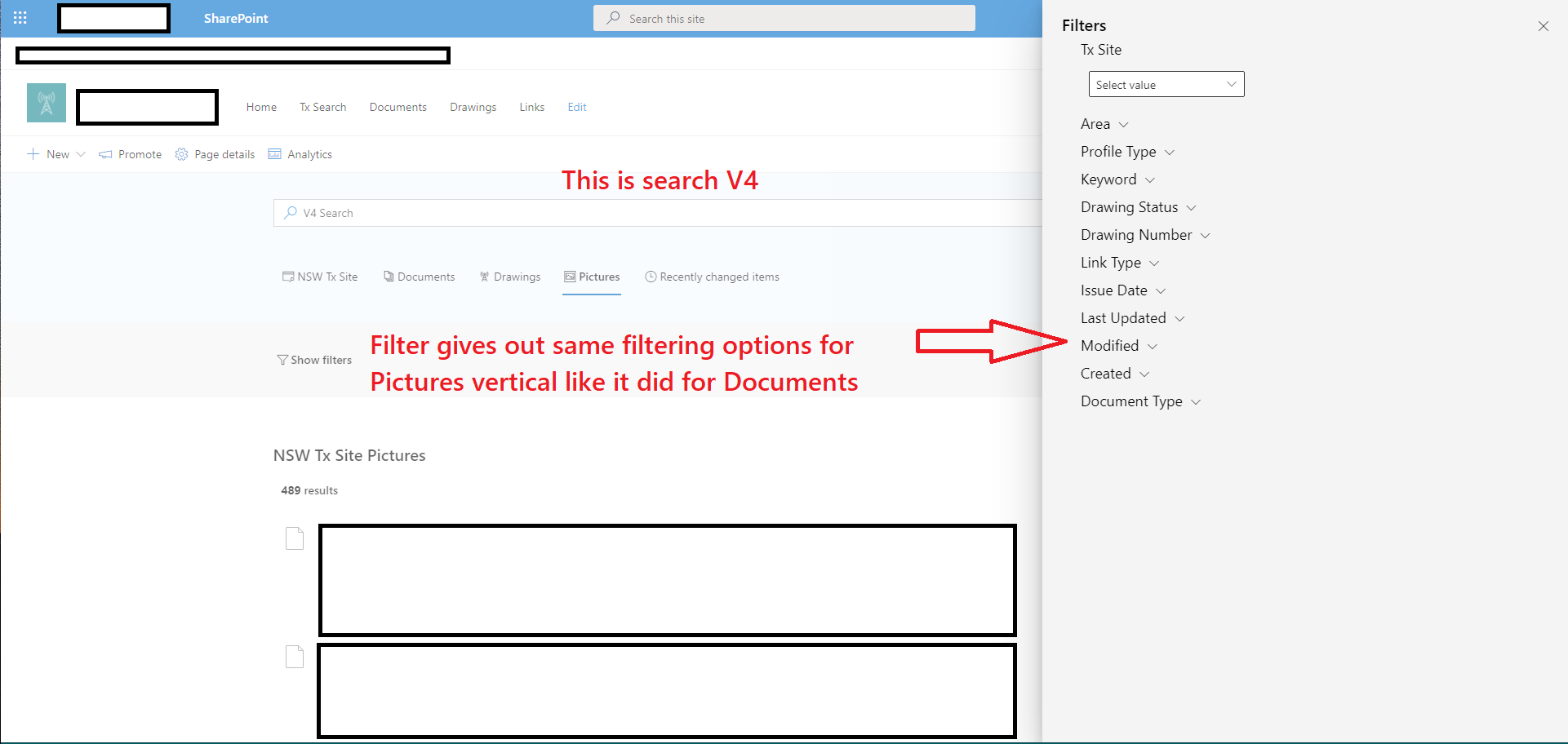
Task: Click the Promote megaphone icon
Action: point(105,154)
